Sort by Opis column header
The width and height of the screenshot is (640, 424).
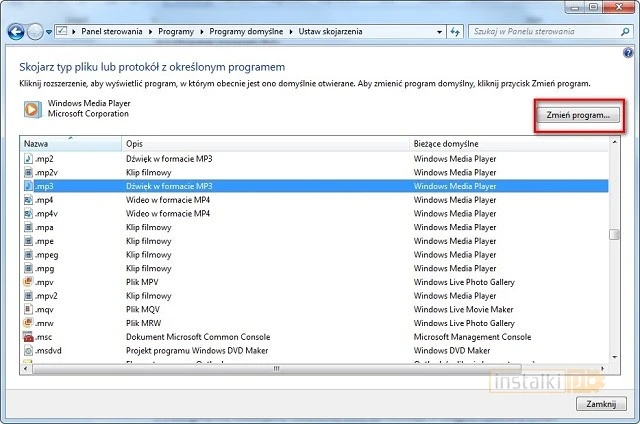pyautogui.click(x=265, y=144)
